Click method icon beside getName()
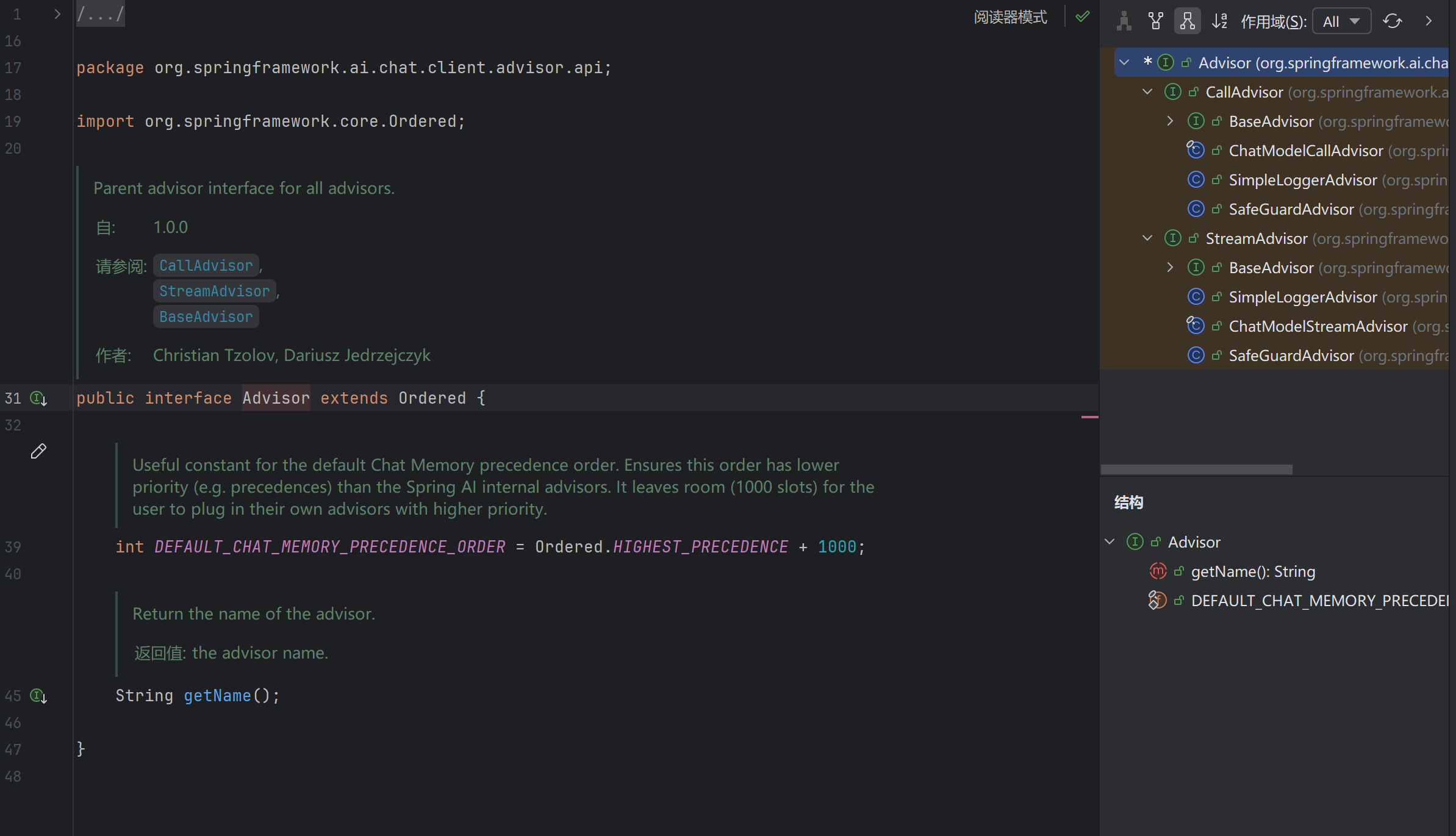 point(1158,571)
